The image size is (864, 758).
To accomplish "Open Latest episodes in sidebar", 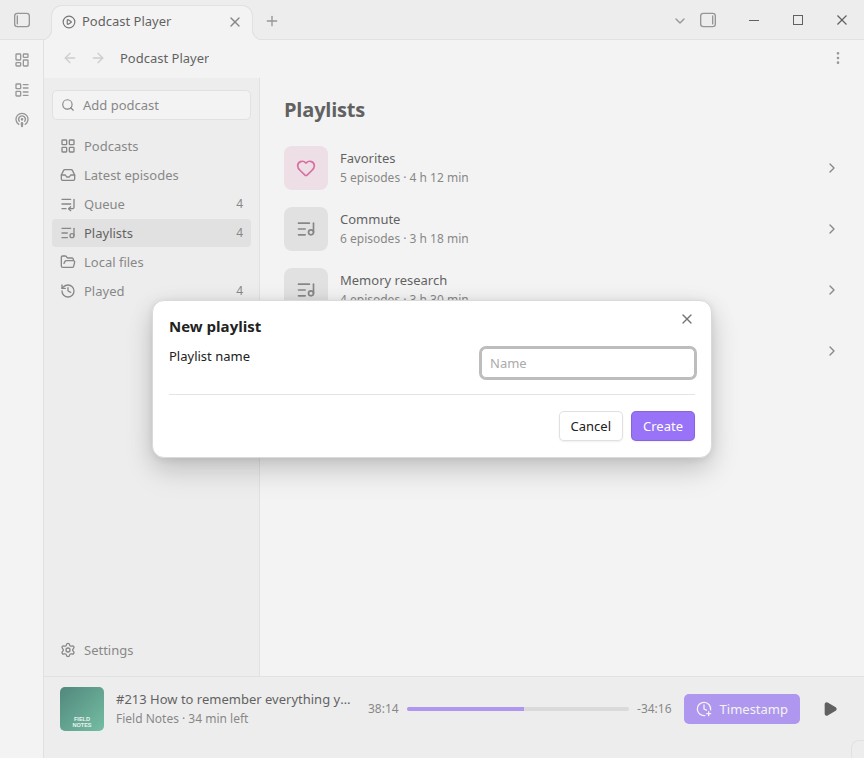I will pos(152,175).
